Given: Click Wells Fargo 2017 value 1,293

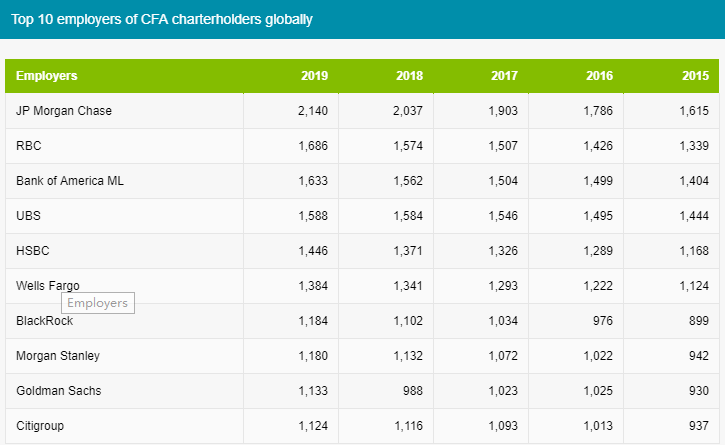Looking at the screenshot, I should coord(503,286).
